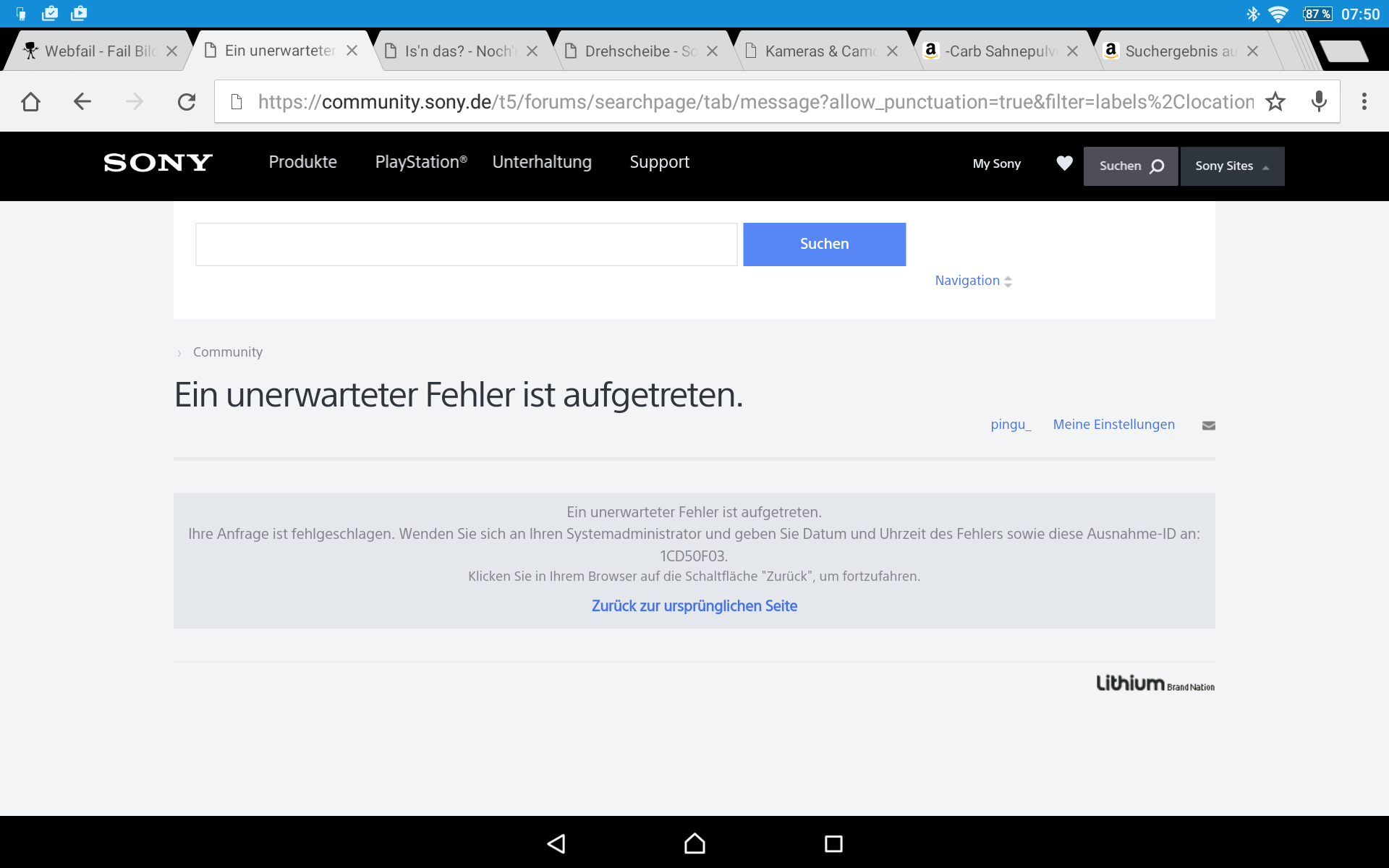Open the Navigation sort dropdown
Screen dimensions: 1389x868
click(973, 281)
